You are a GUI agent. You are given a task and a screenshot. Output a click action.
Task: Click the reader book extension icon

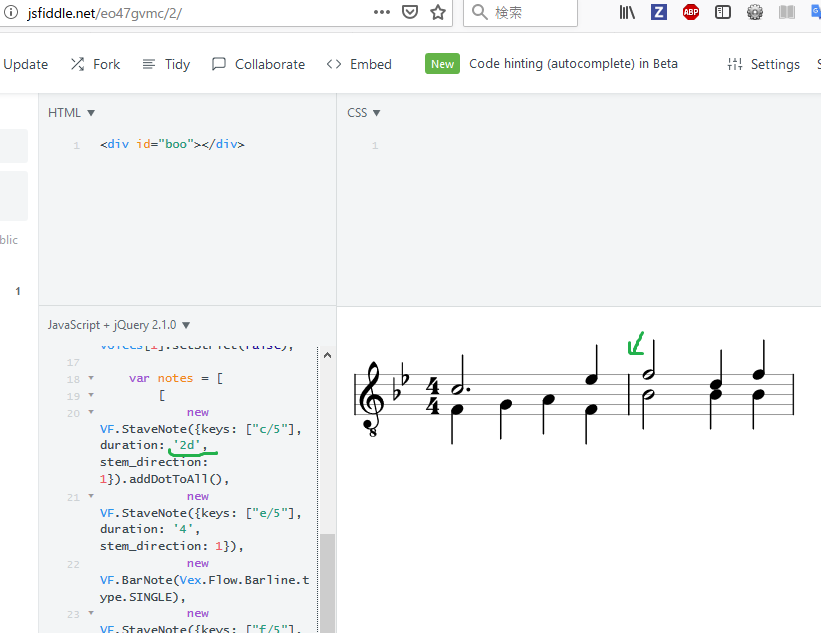coord(786,12)
